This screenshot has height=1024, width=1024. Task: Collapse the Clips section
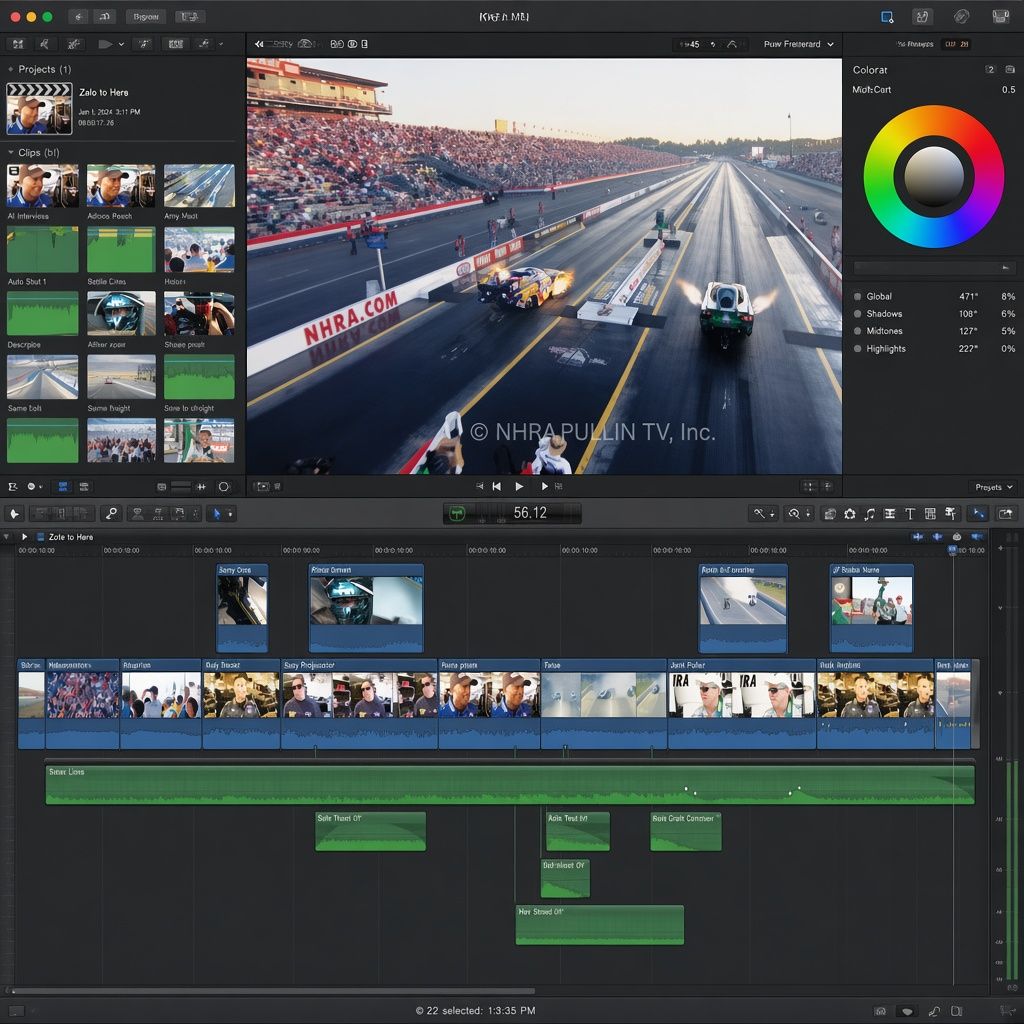click(10, 152)
